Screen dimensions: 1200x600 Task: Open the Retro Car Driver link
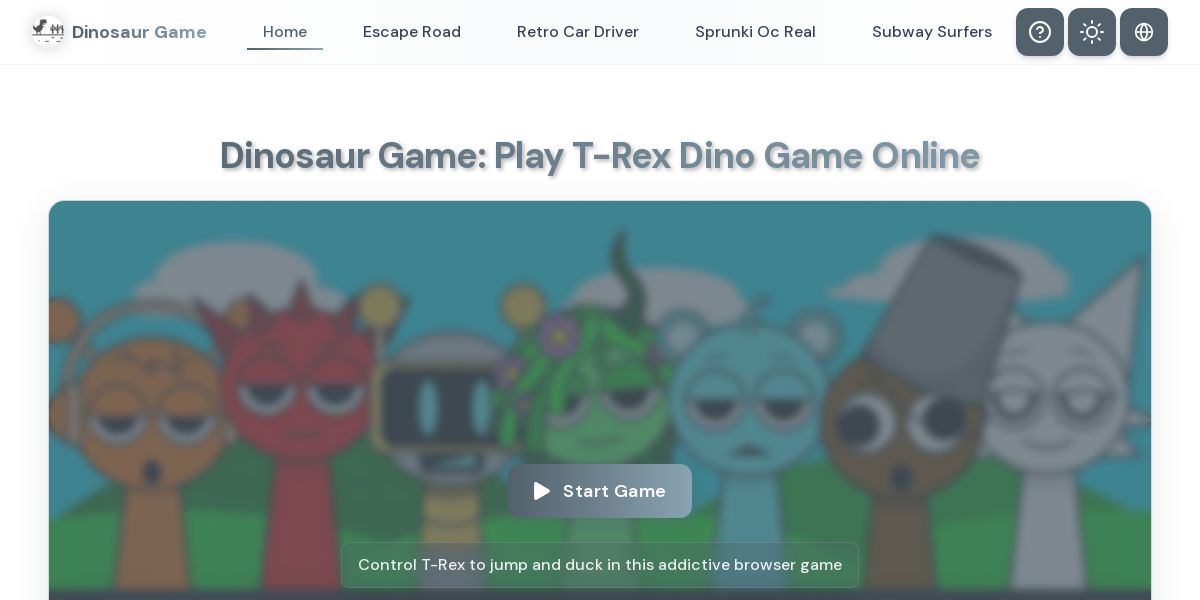click(x=578, y=32)
